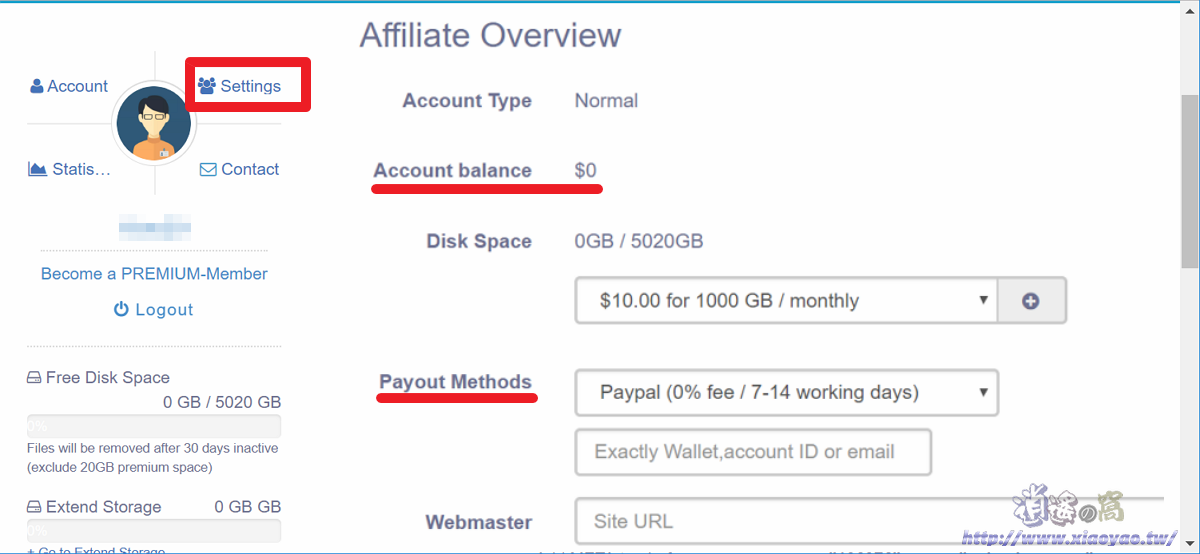This screenshot has height=554, width=1200.
Task: Click the plus icon beside disk plan
Action: pos(1031,301)
